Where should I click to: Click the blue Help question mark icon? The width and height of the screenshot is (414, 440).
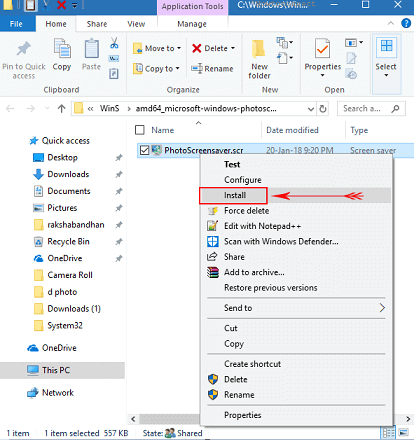[x=406, y=23]
